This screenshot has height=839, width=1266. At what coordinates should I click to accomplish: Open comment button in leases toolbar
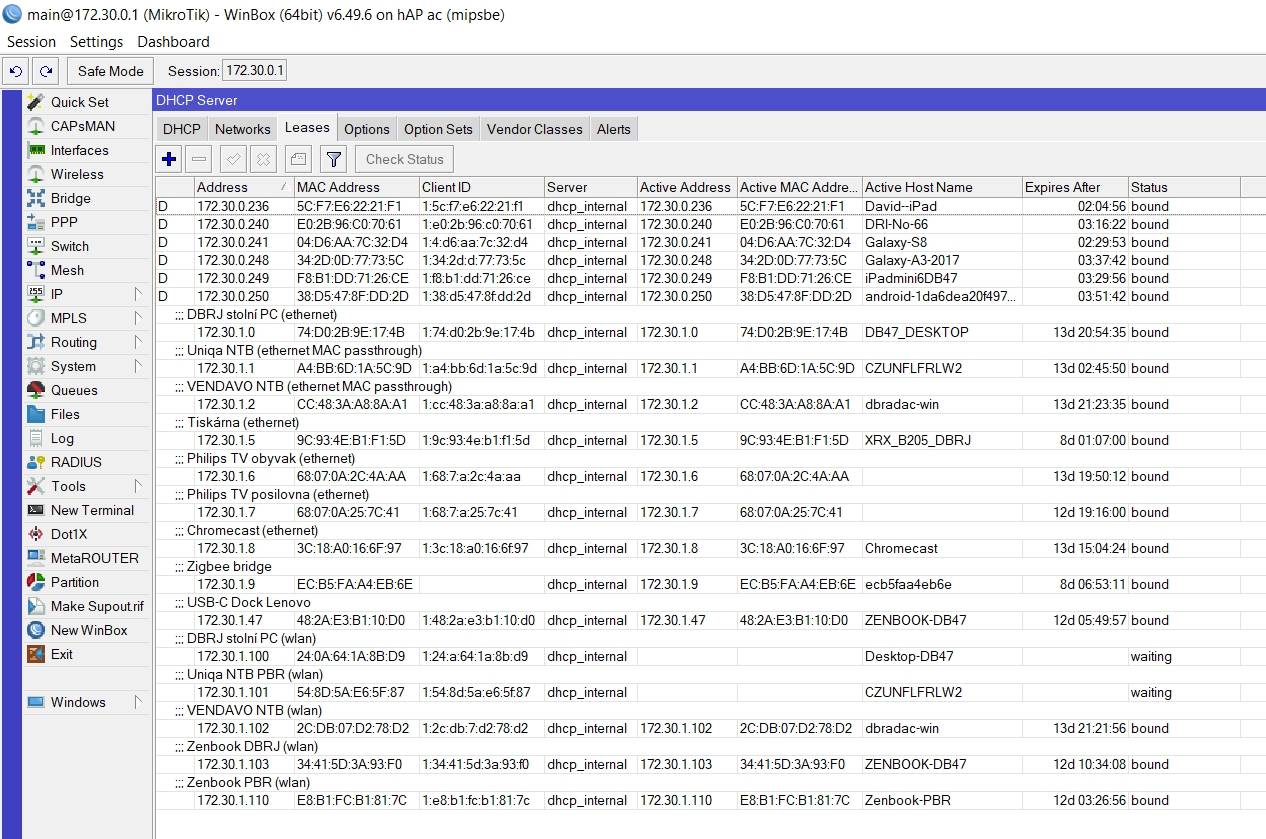click(x=298, y=159)
